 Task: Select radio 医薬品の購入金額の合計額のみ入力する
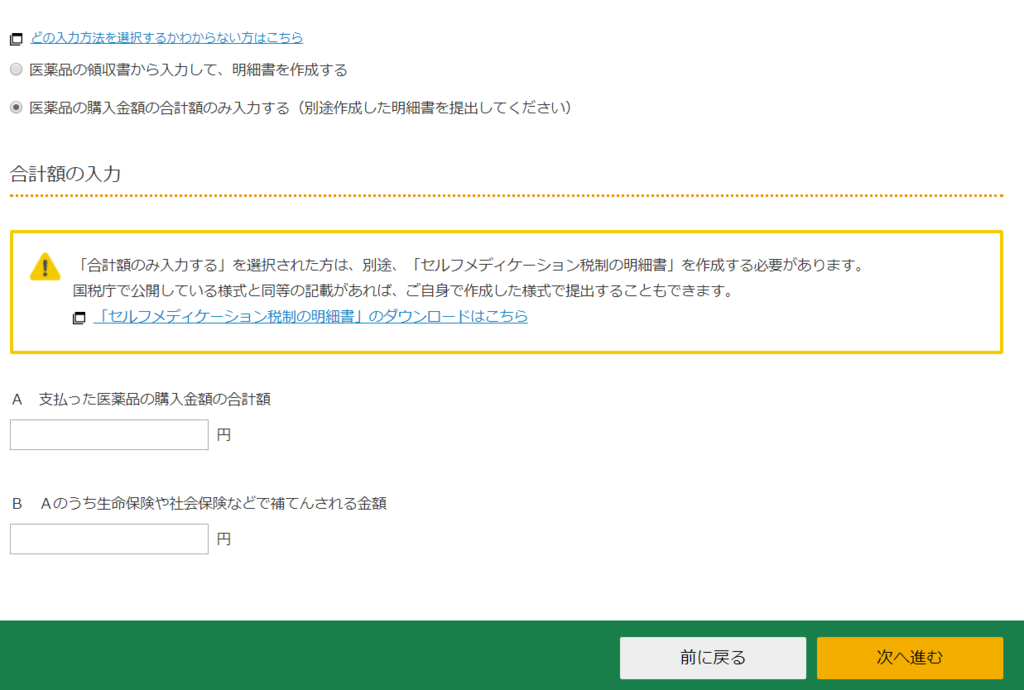pos(16,107)
